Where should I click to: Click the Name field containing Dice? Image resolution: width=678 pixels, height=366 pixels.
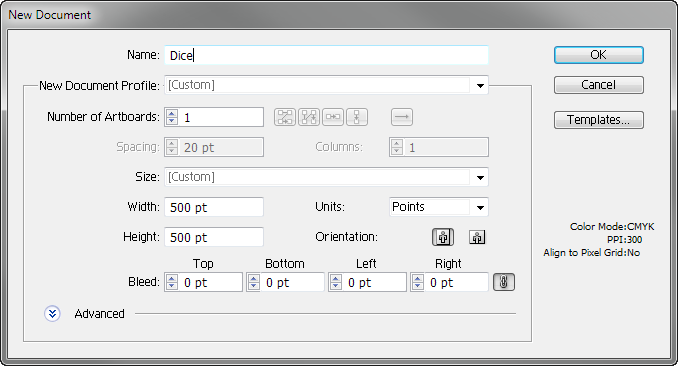click(326, 55)
